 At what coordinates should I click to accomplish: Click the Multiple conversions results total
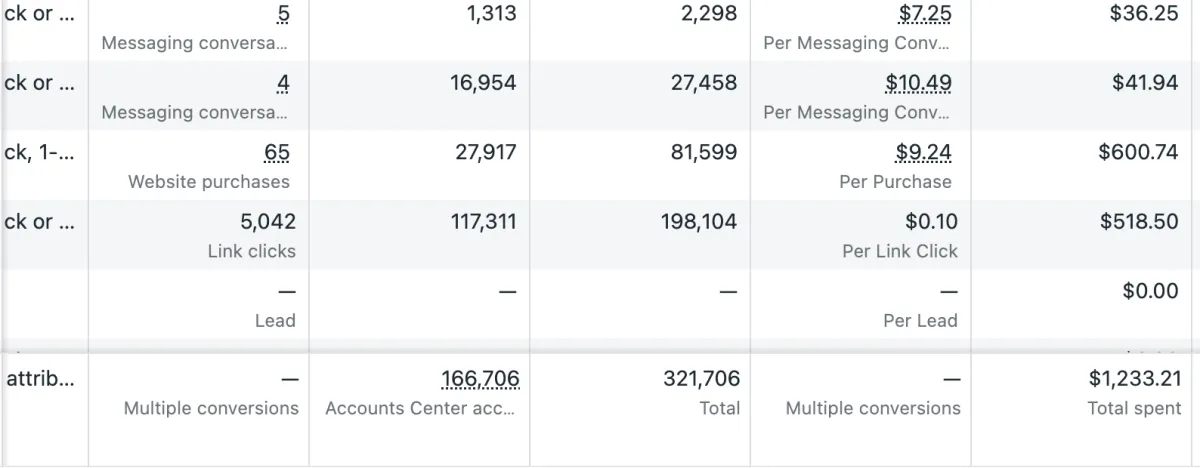pos(211,408)
